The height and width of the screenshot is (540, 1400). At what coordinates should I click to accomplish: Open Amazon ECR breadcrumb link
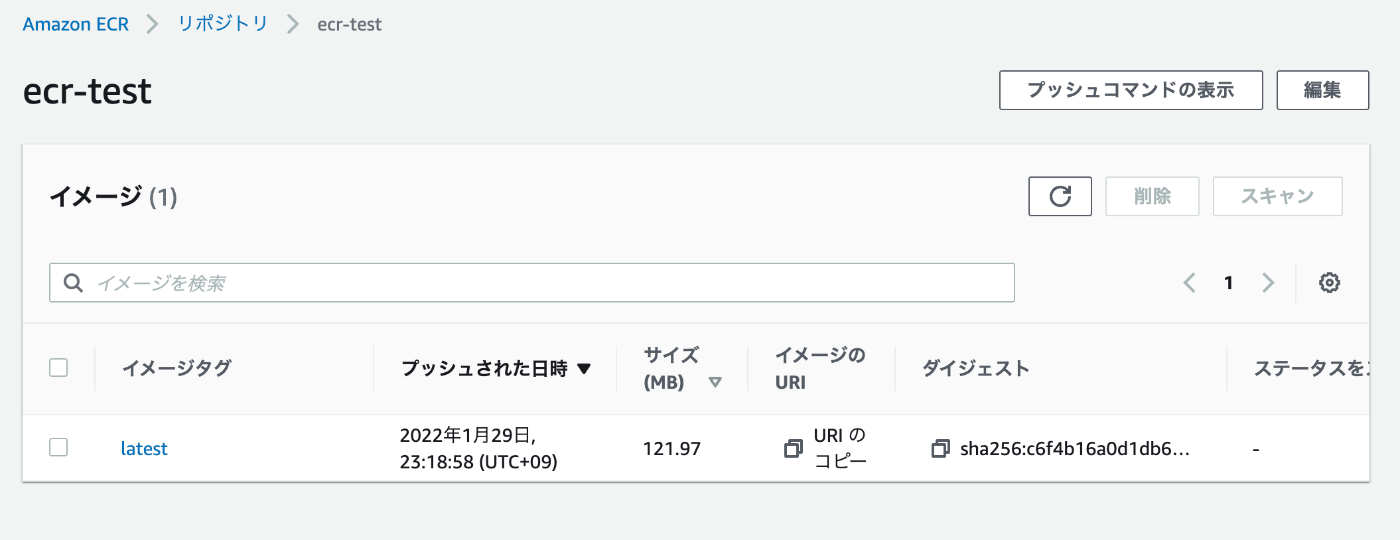tap(76, 24)
